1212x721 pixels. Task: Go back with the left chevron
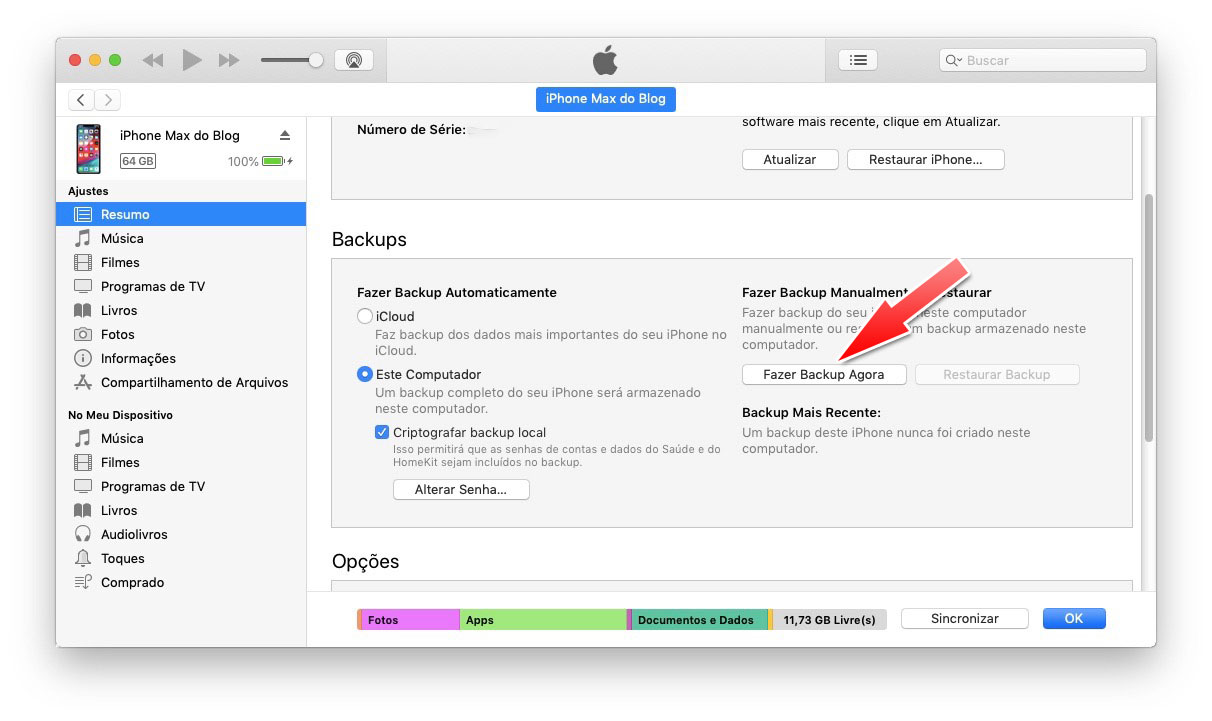(x=81, y=99)
